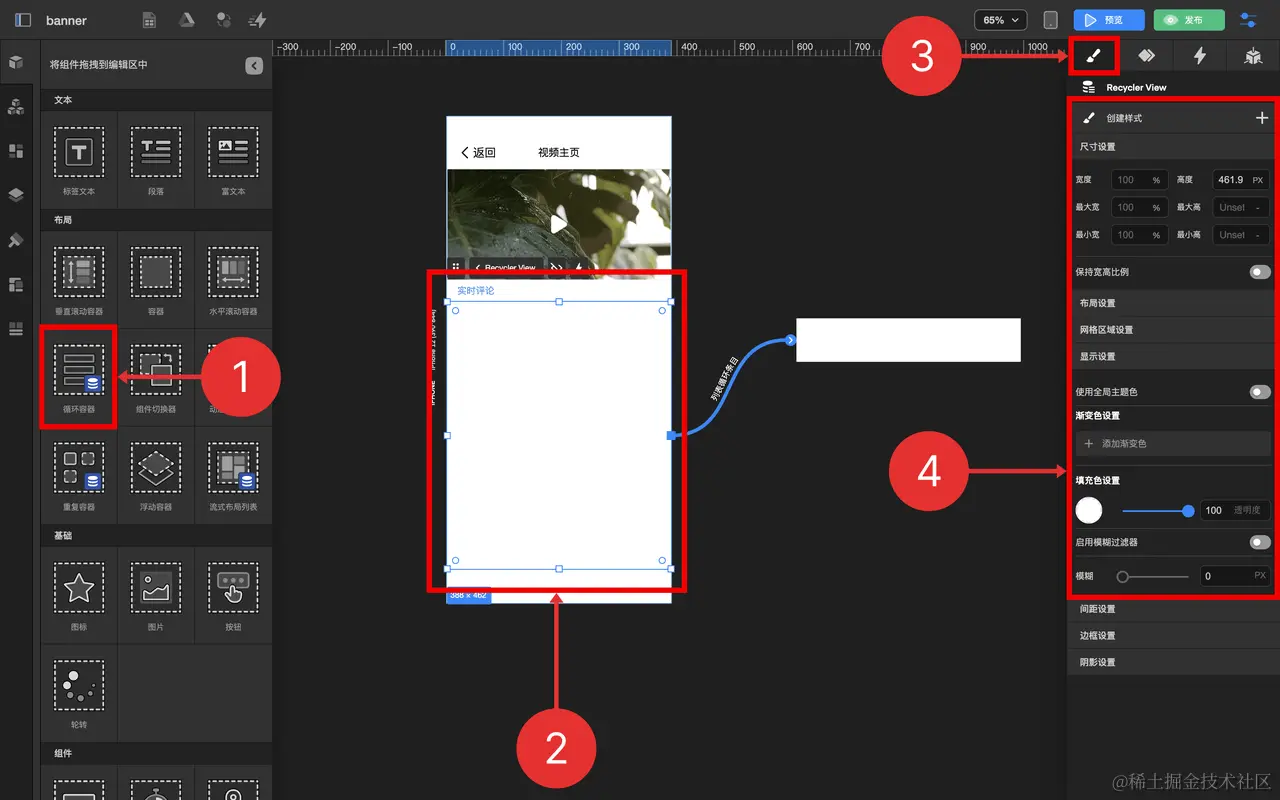
Task: Click the fill opacity slider handle
Action: point(1188,511)
